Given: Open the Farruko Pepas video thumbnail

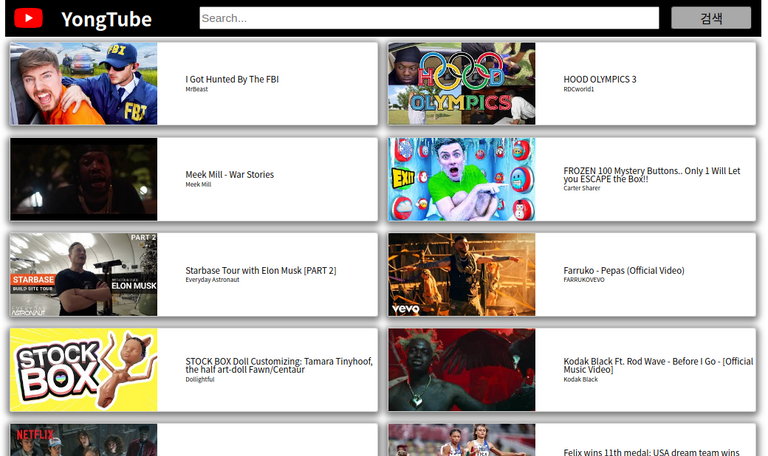Looking at the screenshot, I should pyautogui.click(x=462, y=274).
